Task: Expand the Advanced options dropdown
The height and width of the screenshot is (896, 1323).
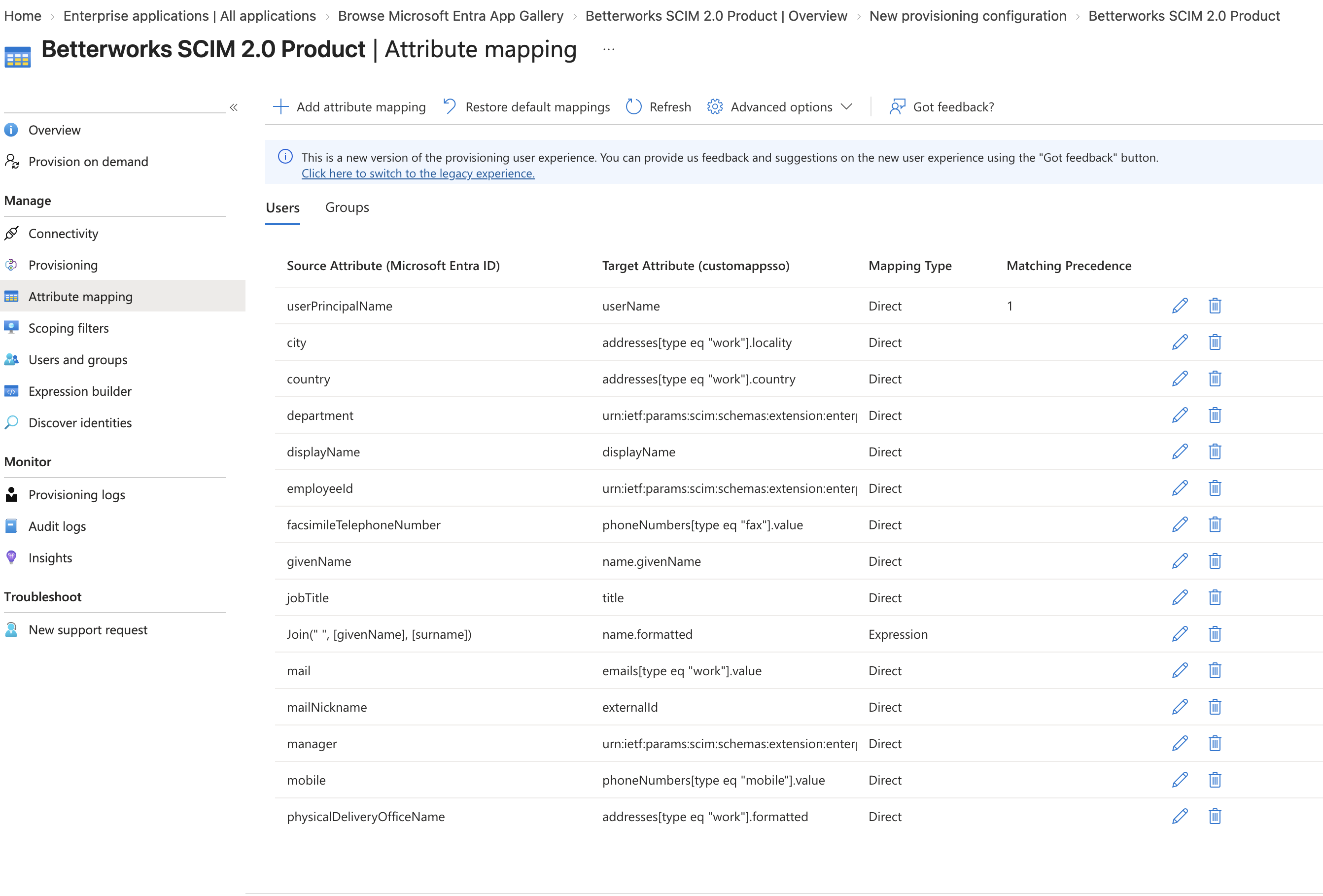Action: [779, 107]
